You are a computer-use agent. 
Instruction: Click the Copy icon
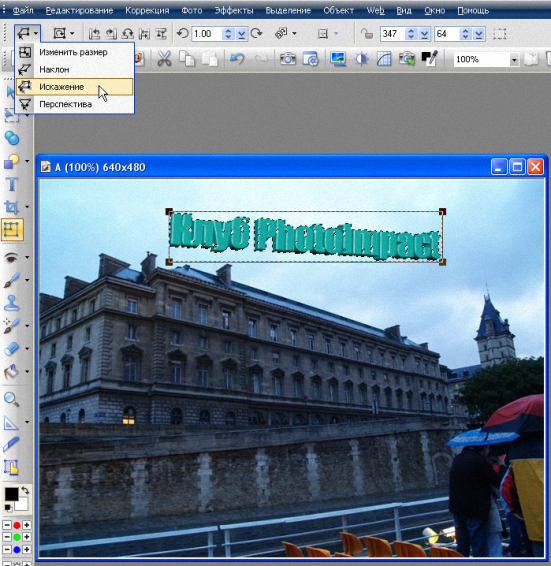(x=187, y=58)
